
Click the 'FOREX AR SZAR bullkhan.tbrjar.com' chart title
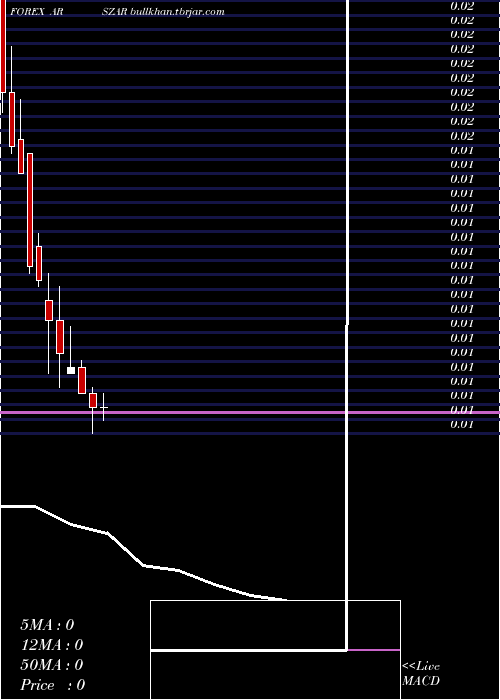pyautogui.click(x=117, y=12)
